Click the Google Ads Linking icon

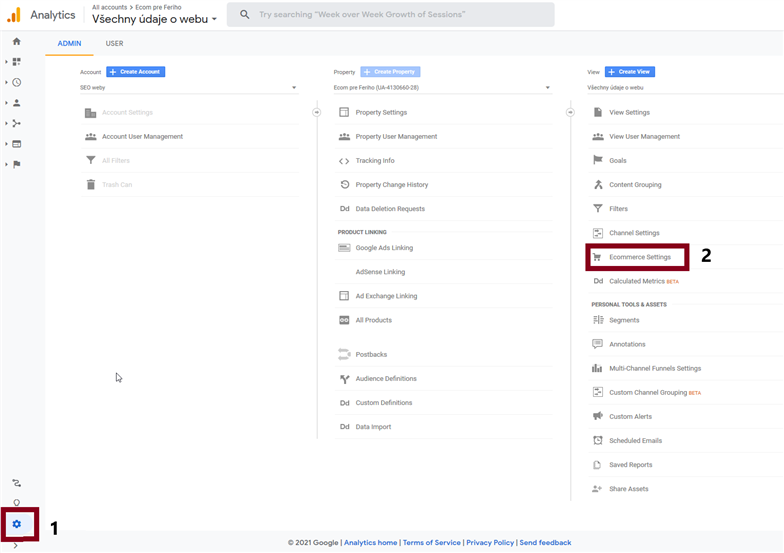[x=344, y=248]
